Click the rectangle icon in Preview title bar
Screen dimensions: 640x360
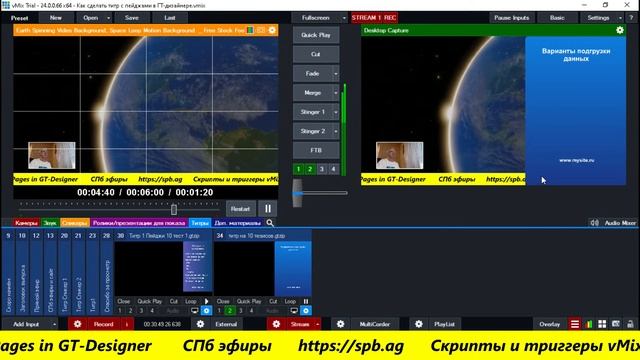coord(261,30)
